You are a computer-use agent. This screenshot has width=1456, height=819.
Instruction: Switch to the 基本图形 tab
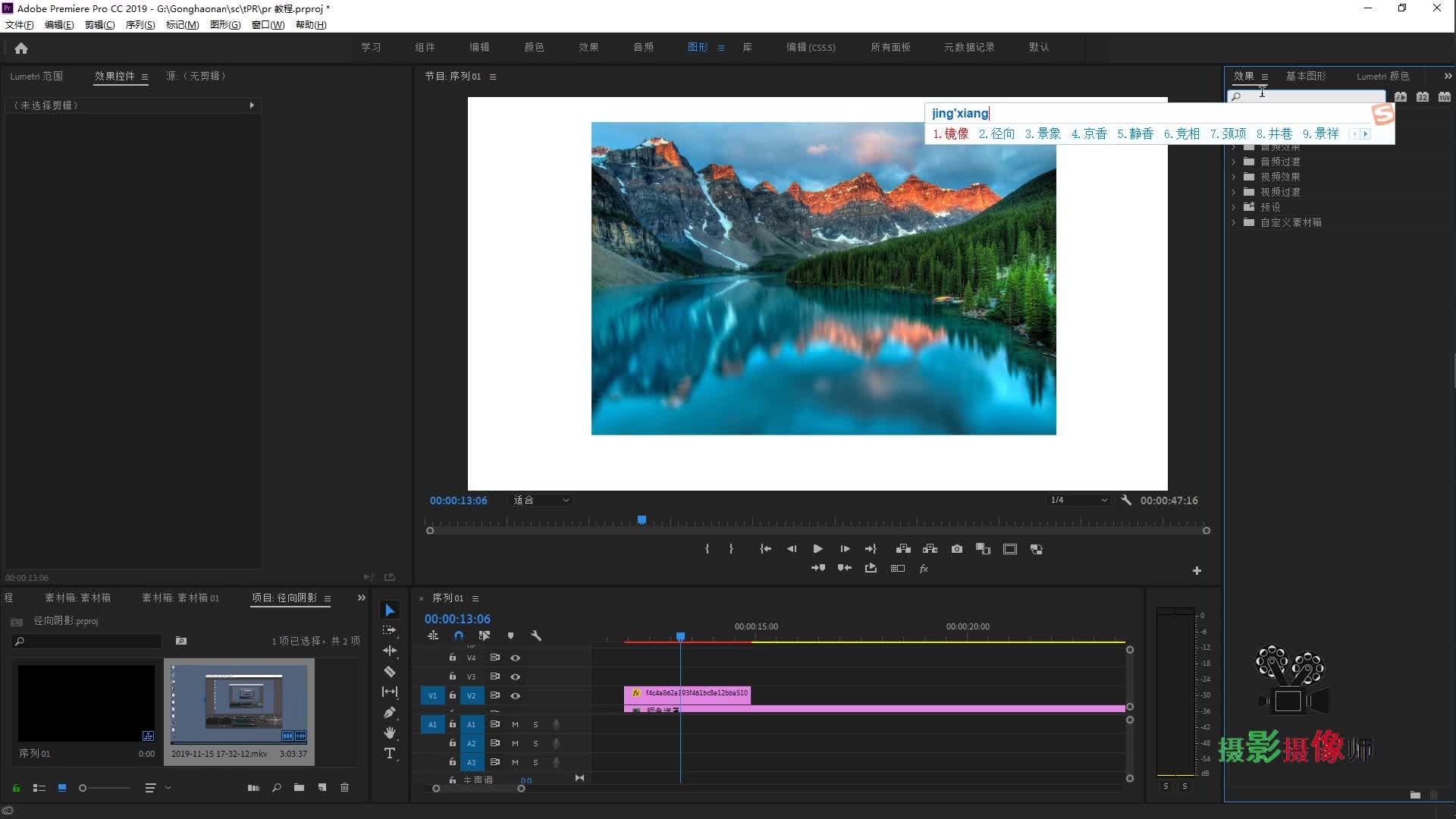pyautogui.click(x=1306, y=76)
